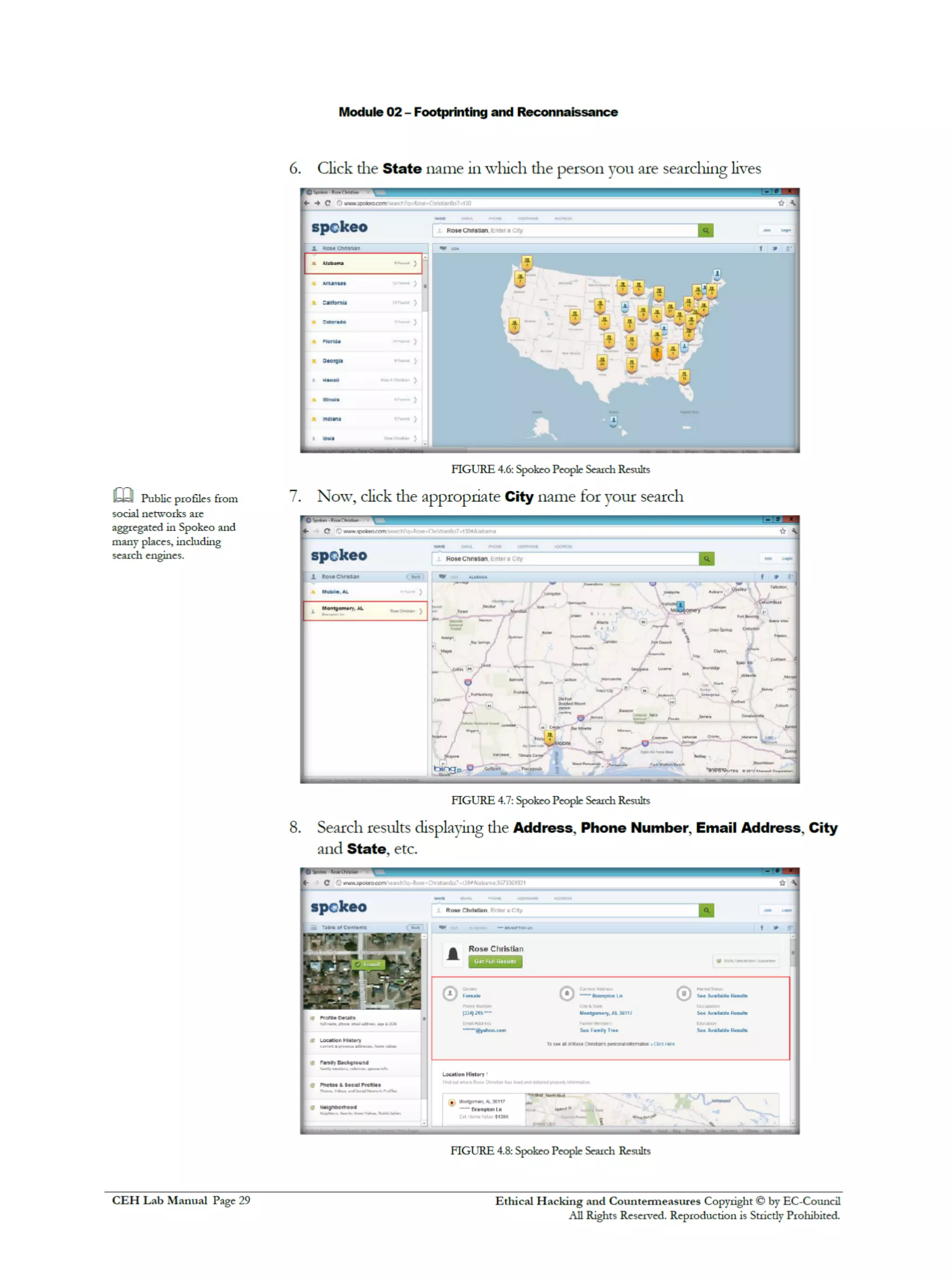Click the green search button in Figure 4.6

[x=705, y=231]
